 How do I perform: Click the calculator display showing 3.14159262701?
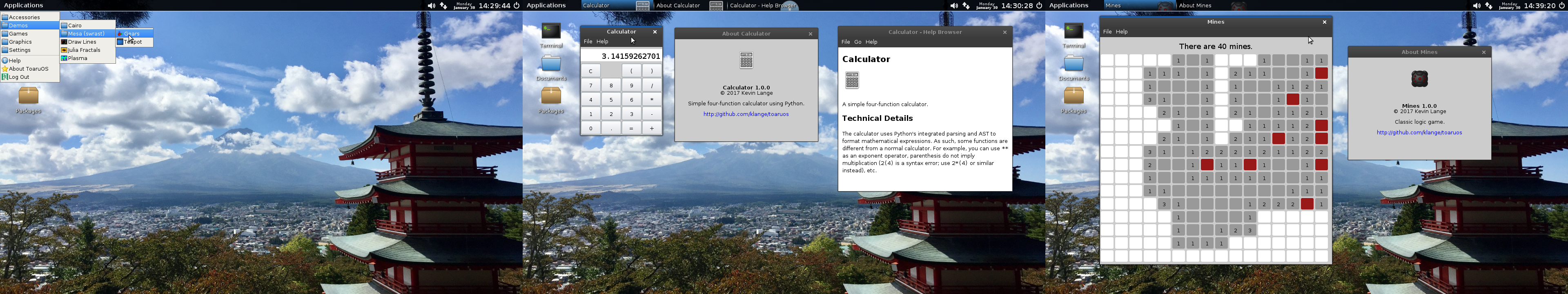point(621,56)
